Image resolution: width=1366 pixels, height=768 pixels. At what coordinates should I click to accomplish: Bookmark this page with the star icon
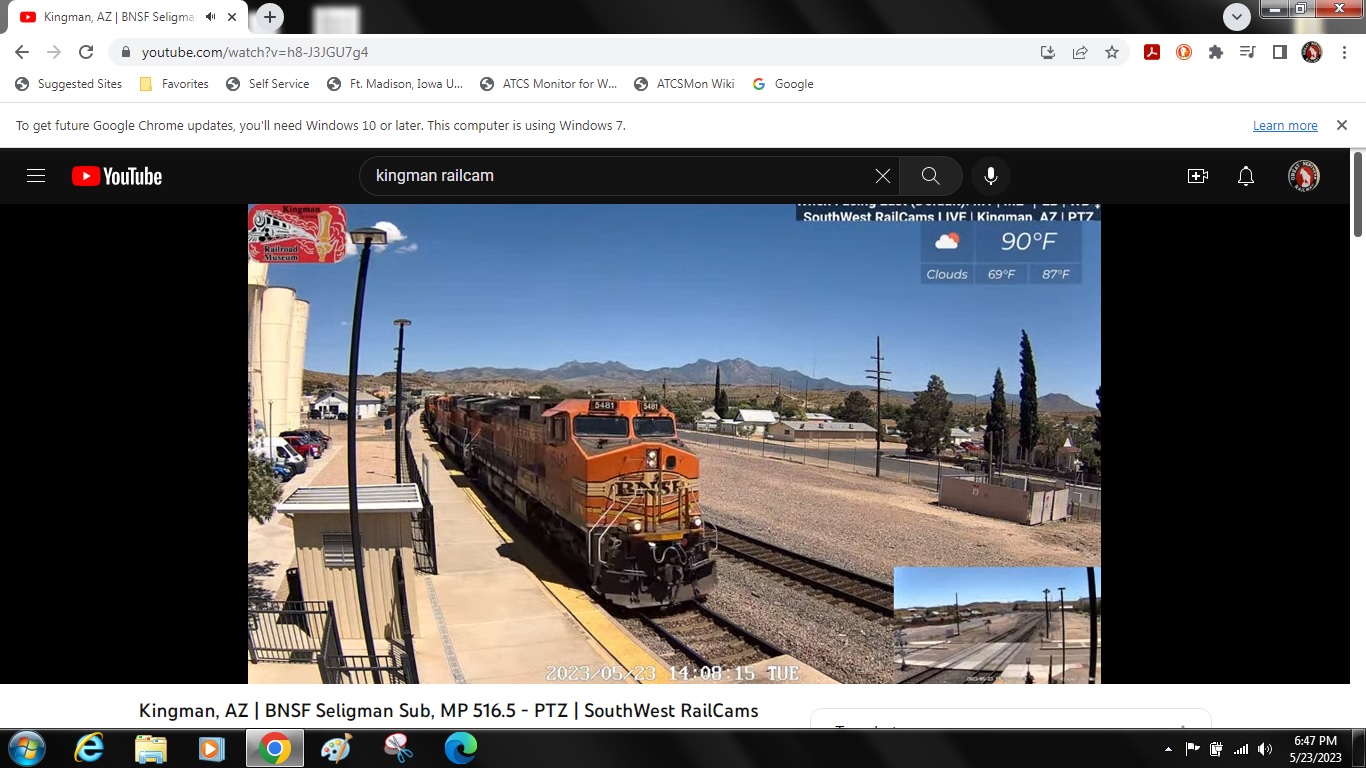pos(1112,52)
